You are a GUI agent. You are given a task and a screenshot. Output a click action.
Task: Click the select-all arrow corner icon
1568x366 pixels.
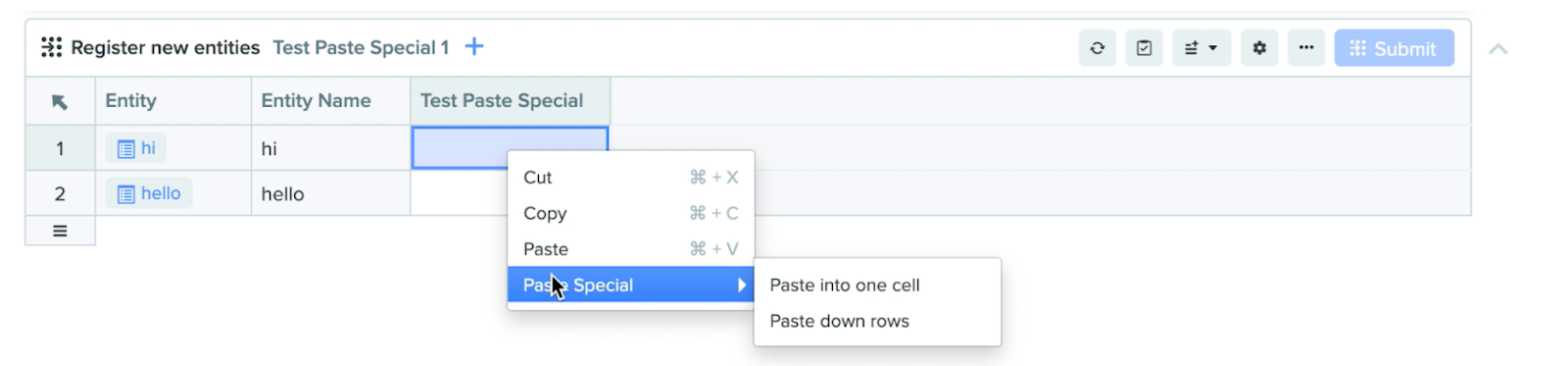coord(60,101)
